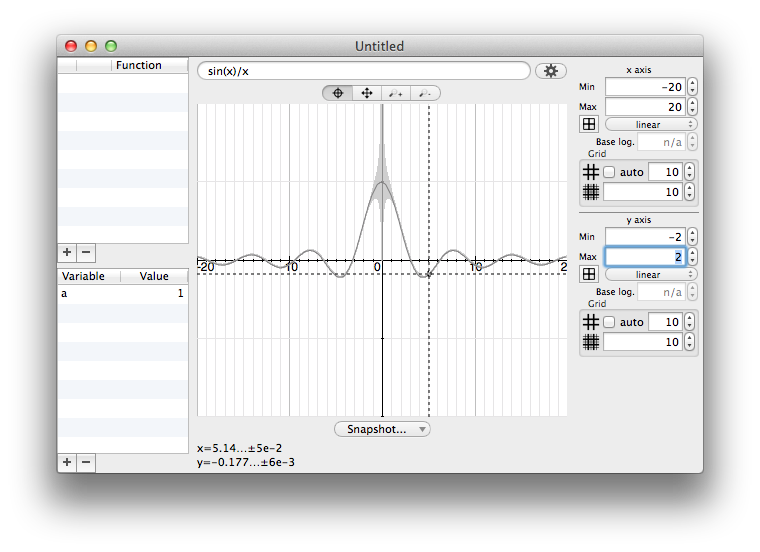This screenshot has width=760, height=552.
Task: Click the x axis square scale icon
Action: point(589,125)
